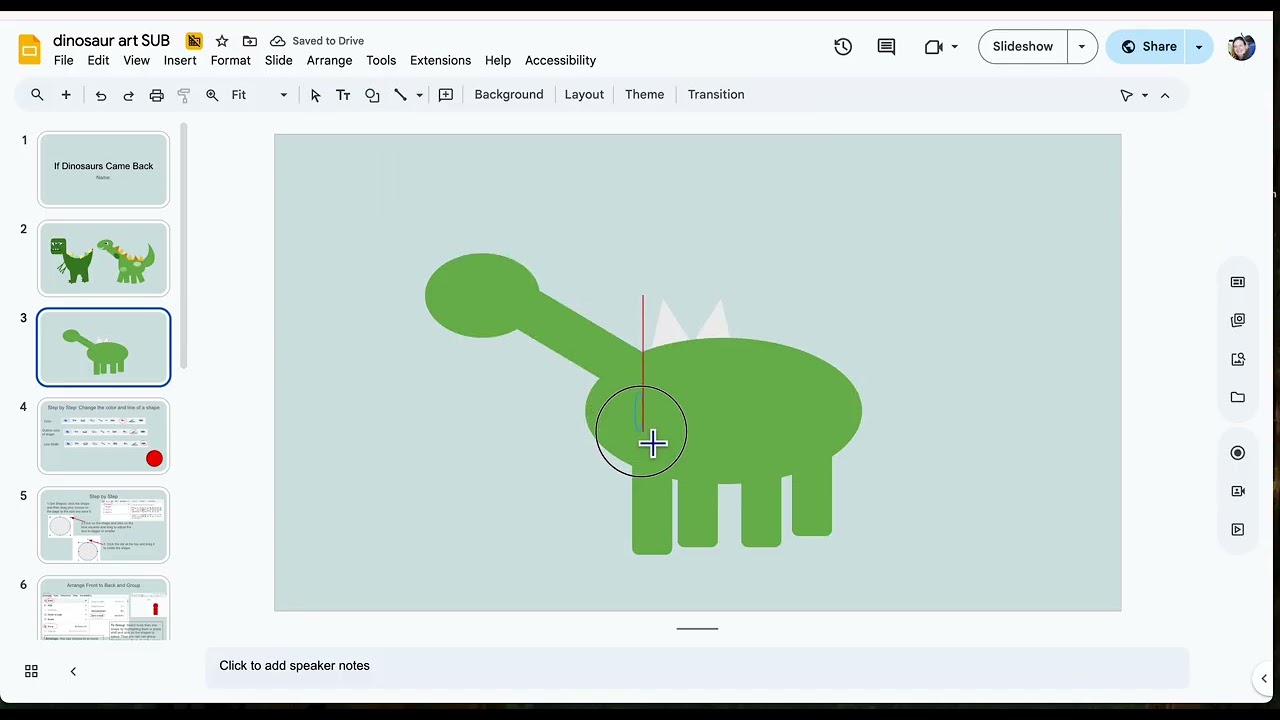The image size is (1280, 720).
Task: Click the Share button
Action: [x=1149, y=46]
